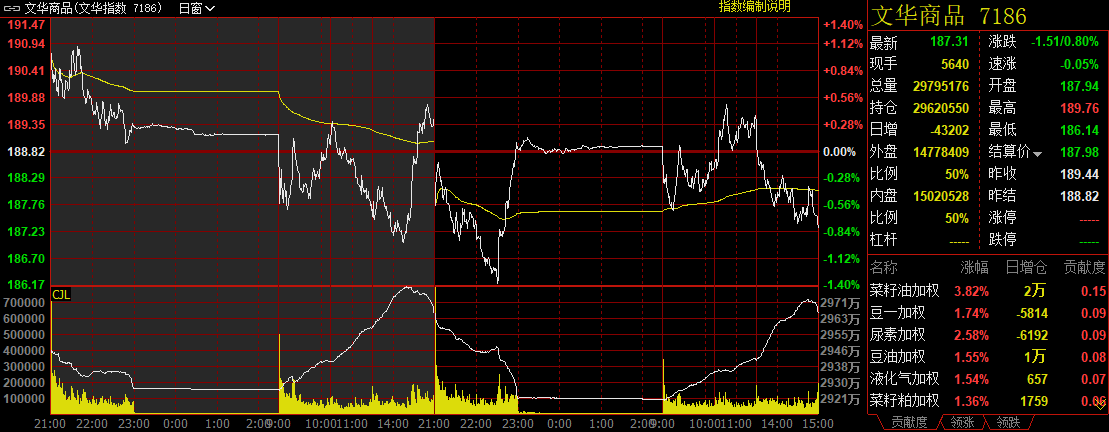Select the 液化气加权 row
Screen dimensions: 1109x432
(988, 379)
